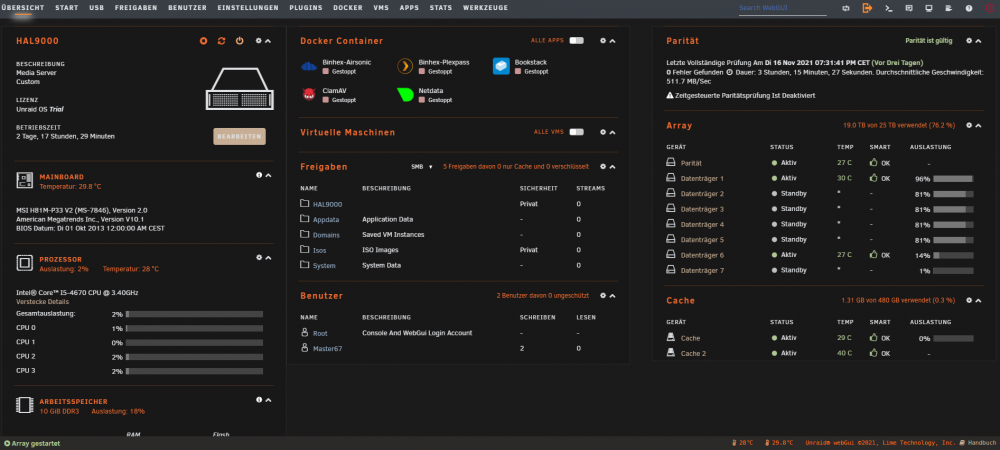Toggle the ALLE APPS switch
The image size is (1000, 450).
pyautogui.click(x=577, y=40)
